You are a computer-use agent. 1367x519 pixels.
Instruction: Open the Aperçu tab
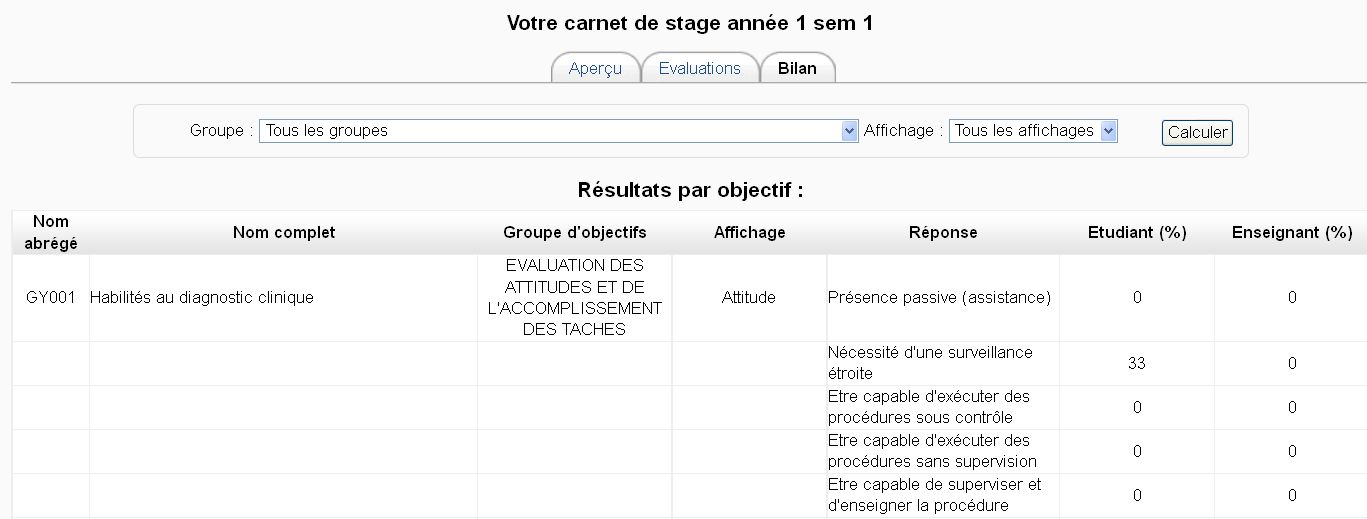tap(595, 68)
